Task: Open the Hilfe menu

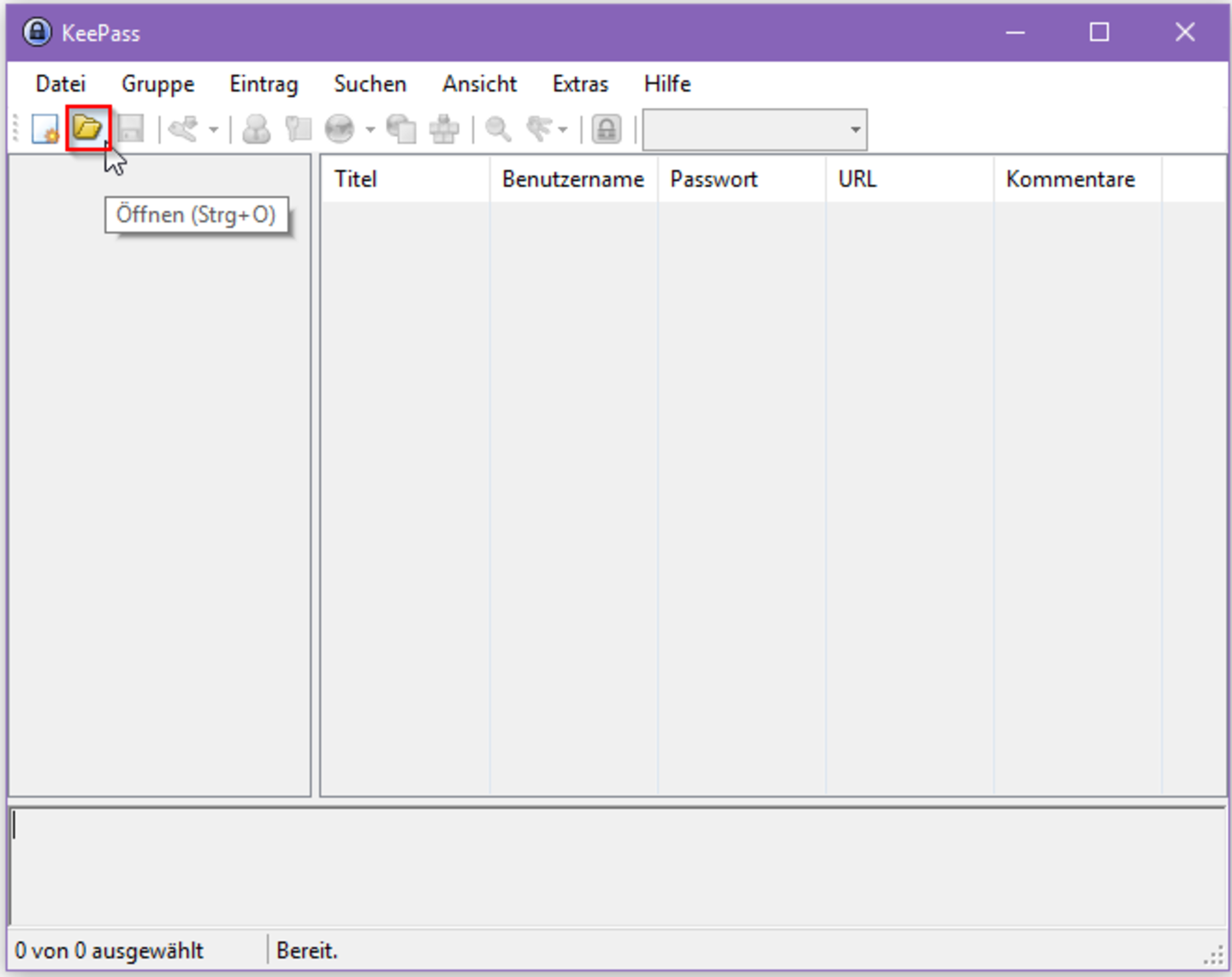Action: (667, 84)
